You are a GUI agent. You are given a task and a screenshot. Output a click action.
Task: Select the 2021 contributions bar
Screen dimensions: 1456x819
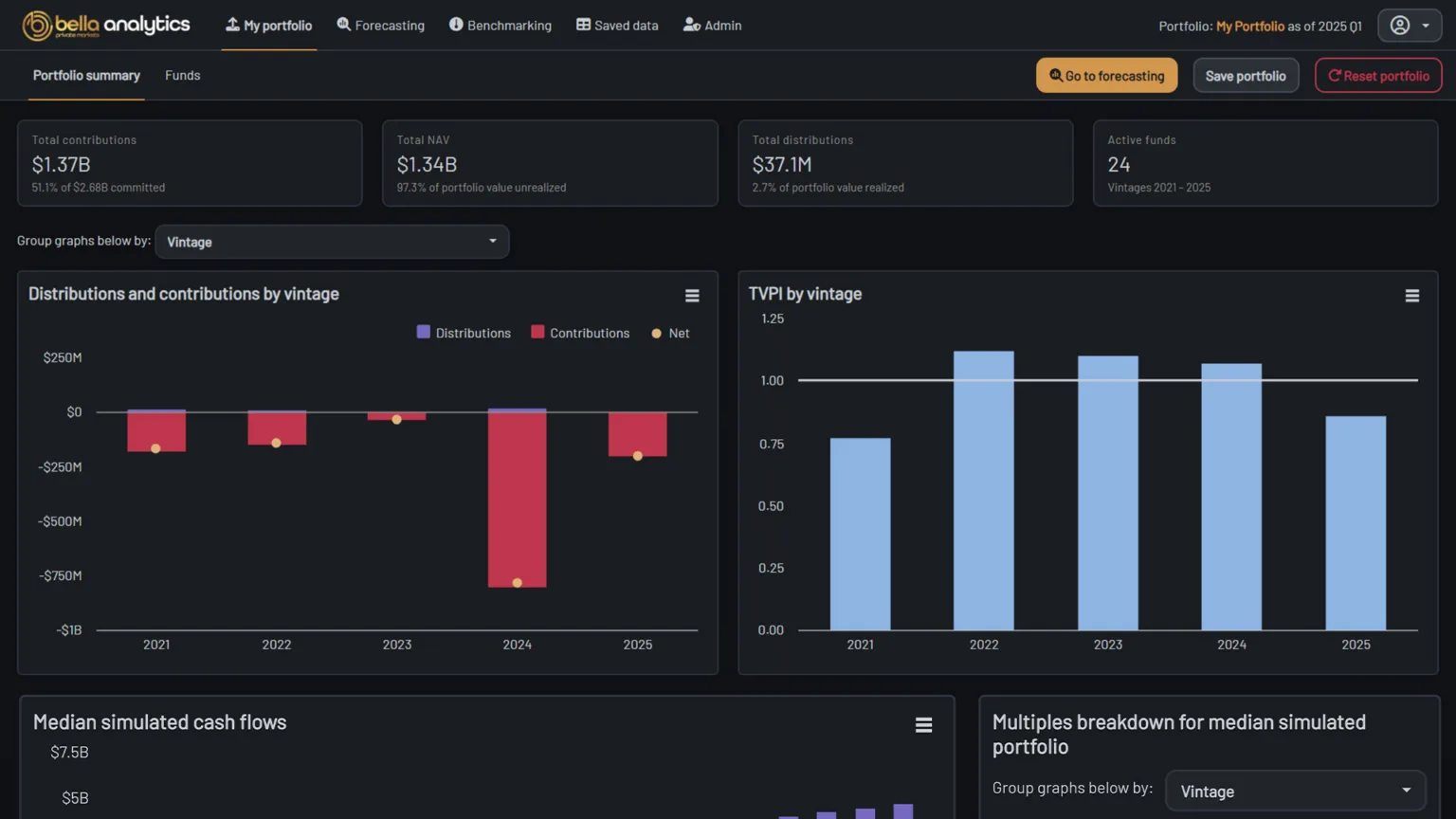pyautogui.click(x=156, y=431)
